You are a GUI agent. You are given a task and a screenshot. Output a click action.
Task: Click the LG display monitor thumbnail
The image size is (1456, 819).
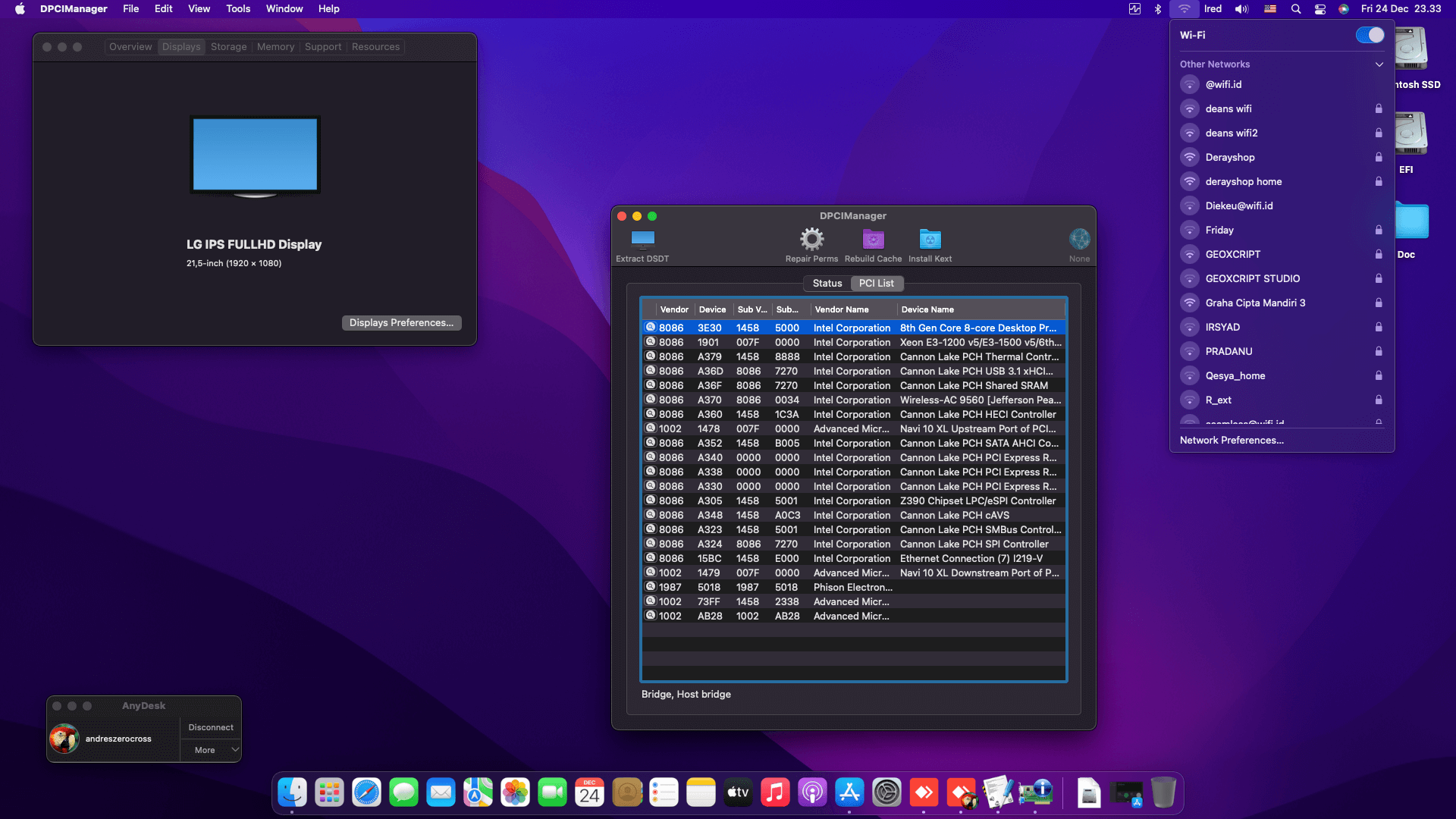[255, 155]
